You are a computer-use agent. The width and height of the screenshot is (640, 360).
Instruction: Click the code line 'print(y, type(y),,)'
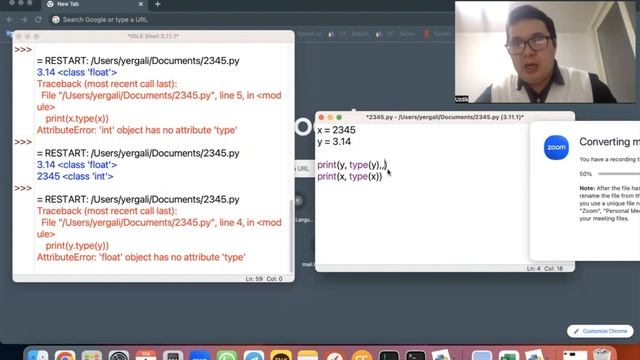point(352,165)
